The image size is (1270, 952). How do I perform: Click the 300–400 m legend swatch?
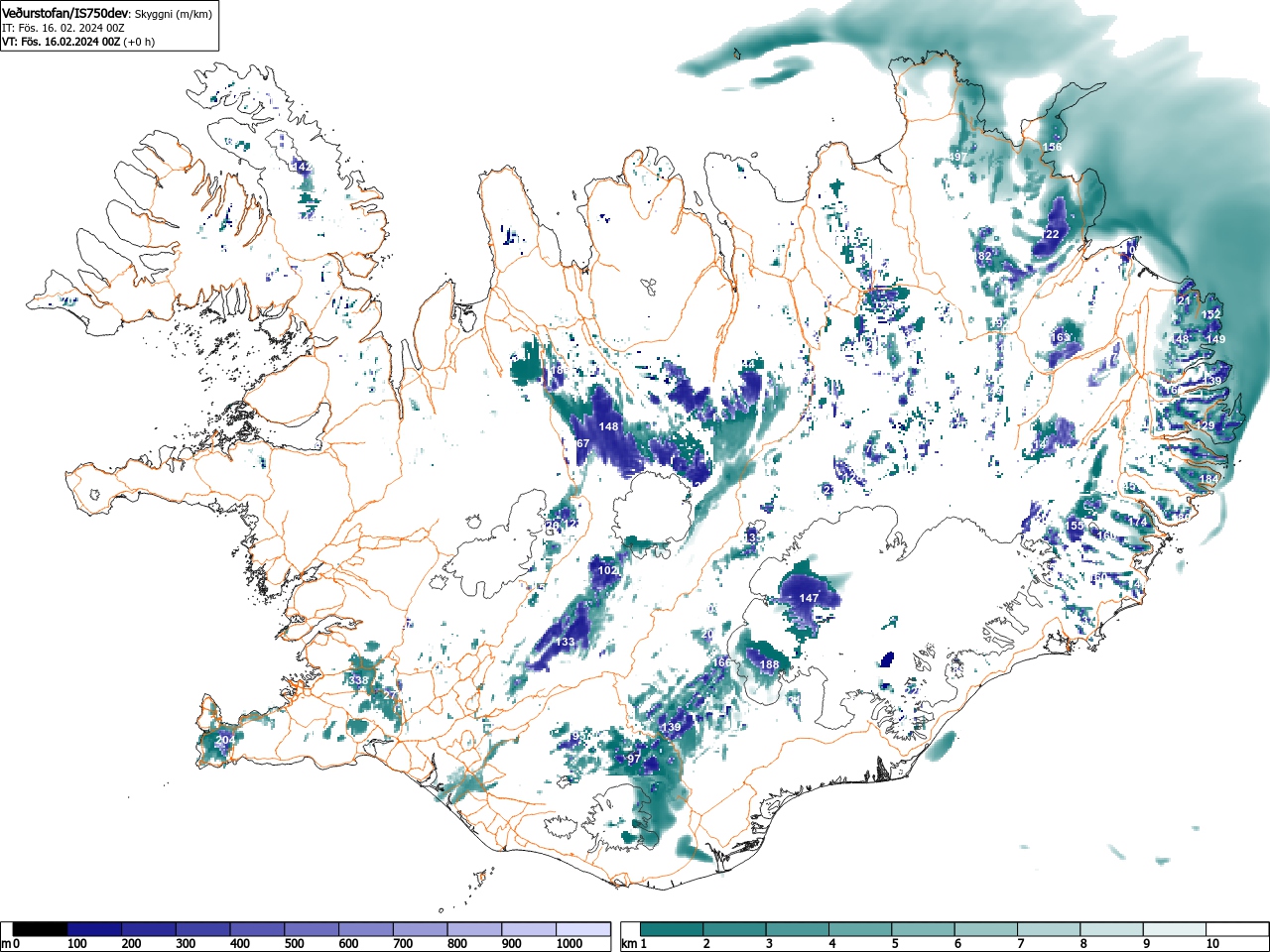203,929
